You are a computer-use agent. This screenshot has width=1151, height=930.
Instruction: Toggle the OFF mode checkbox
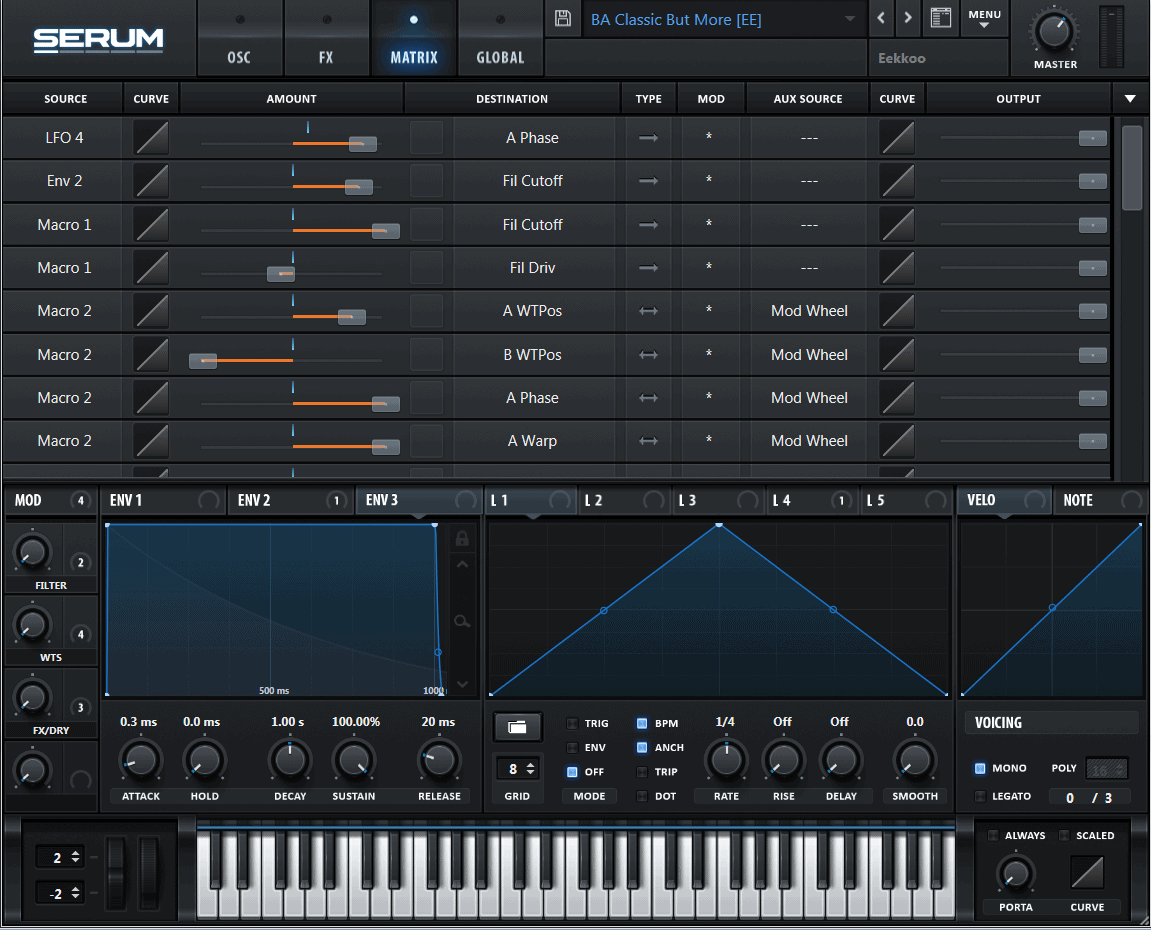(x=572, y=772)
